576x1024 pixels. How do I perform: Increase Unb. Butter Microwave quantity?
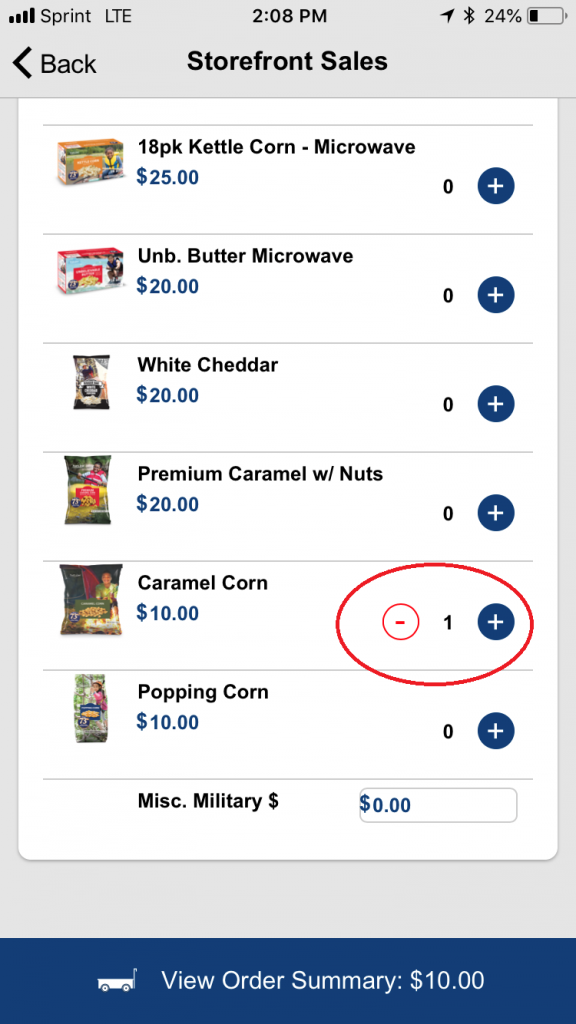click(x=496, y=295)
